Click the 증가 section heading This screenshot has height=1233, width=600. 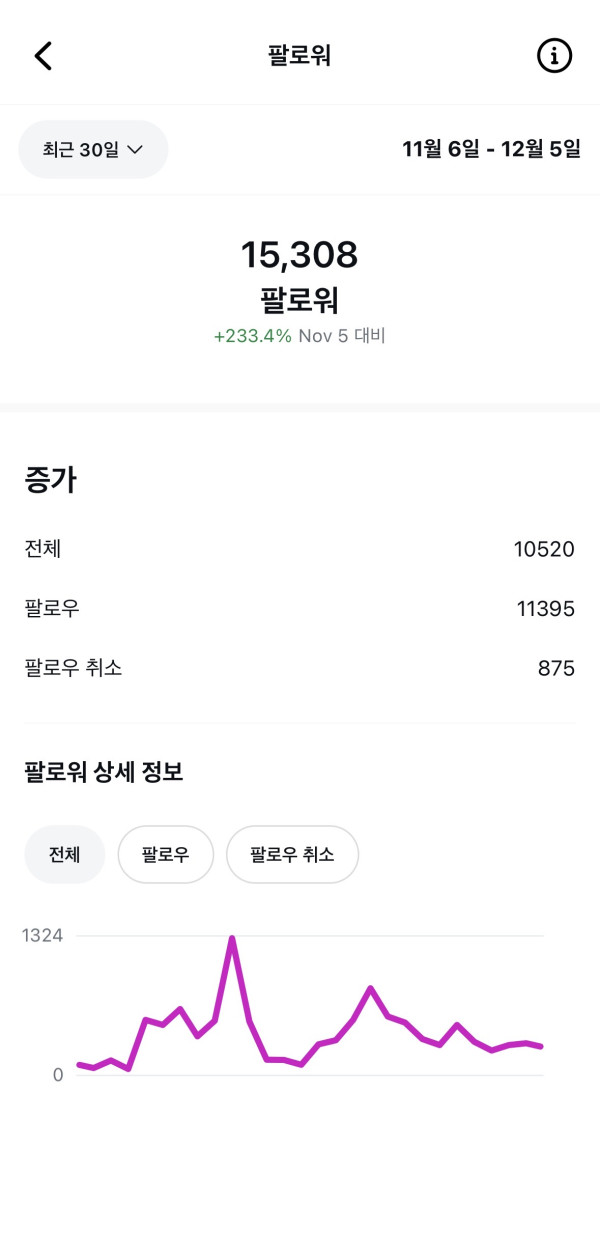click(x=51, y=480)
